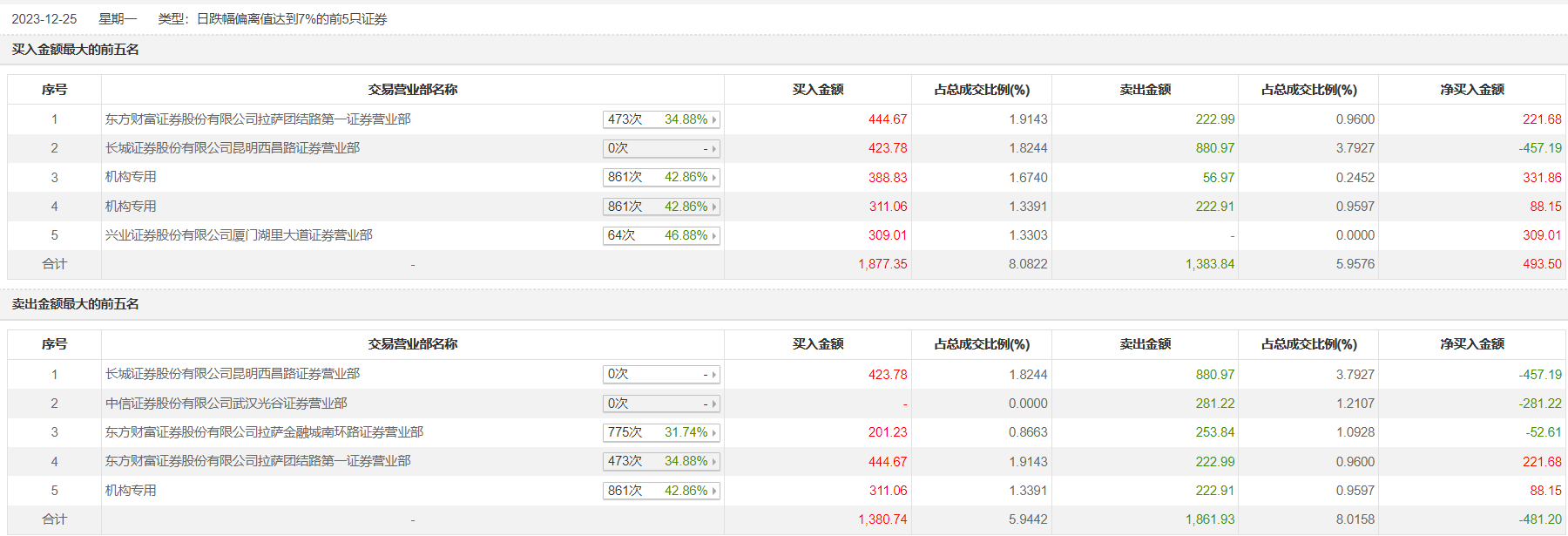Expand 861次 42.86% dropdown in buy row 3

pos(661,177)
